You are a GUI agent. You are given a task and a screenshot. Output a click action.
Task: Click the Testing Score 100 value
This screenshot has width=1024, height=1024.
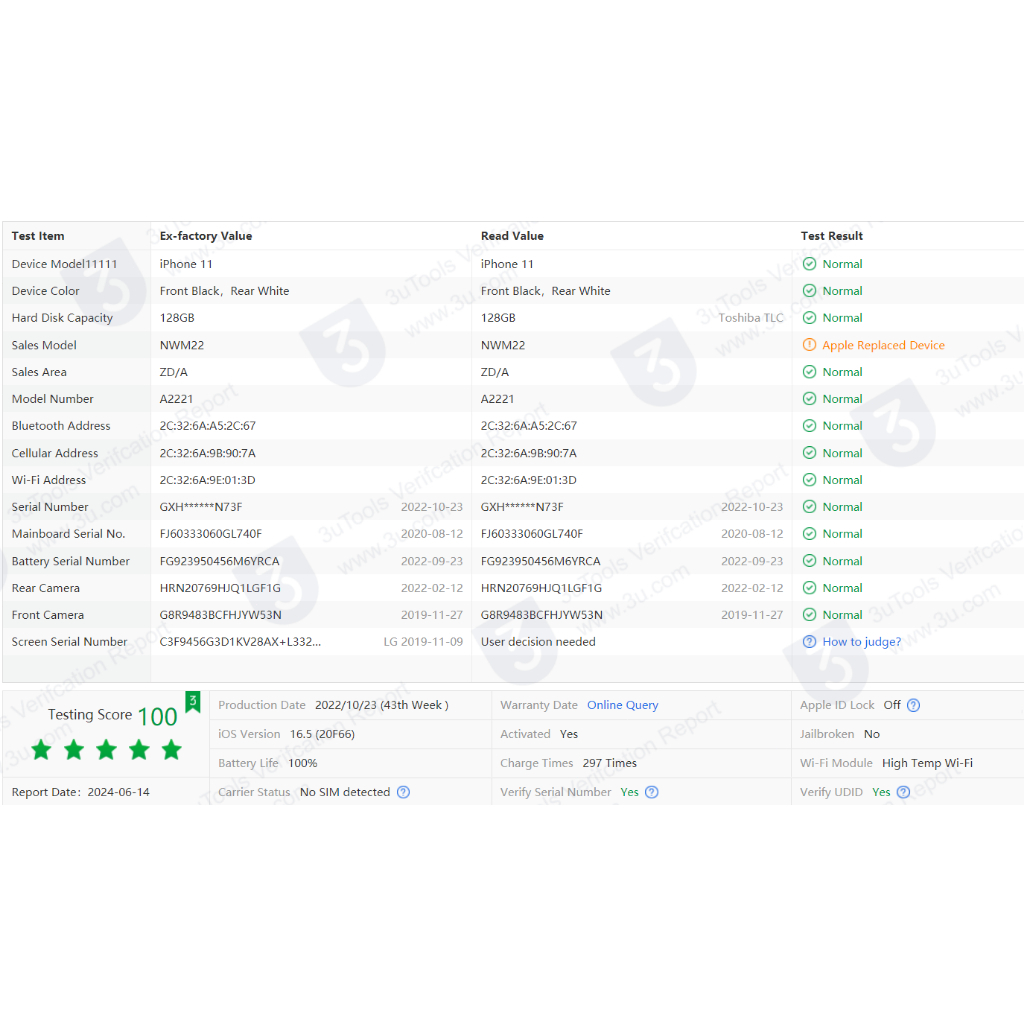157,717
